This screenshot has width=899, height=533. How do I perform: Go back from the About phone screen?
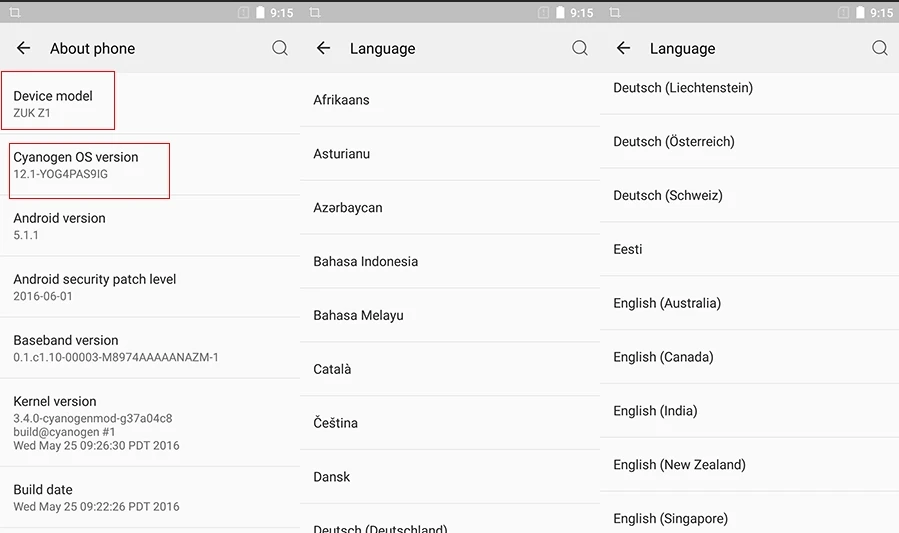[x=24, y=48]
